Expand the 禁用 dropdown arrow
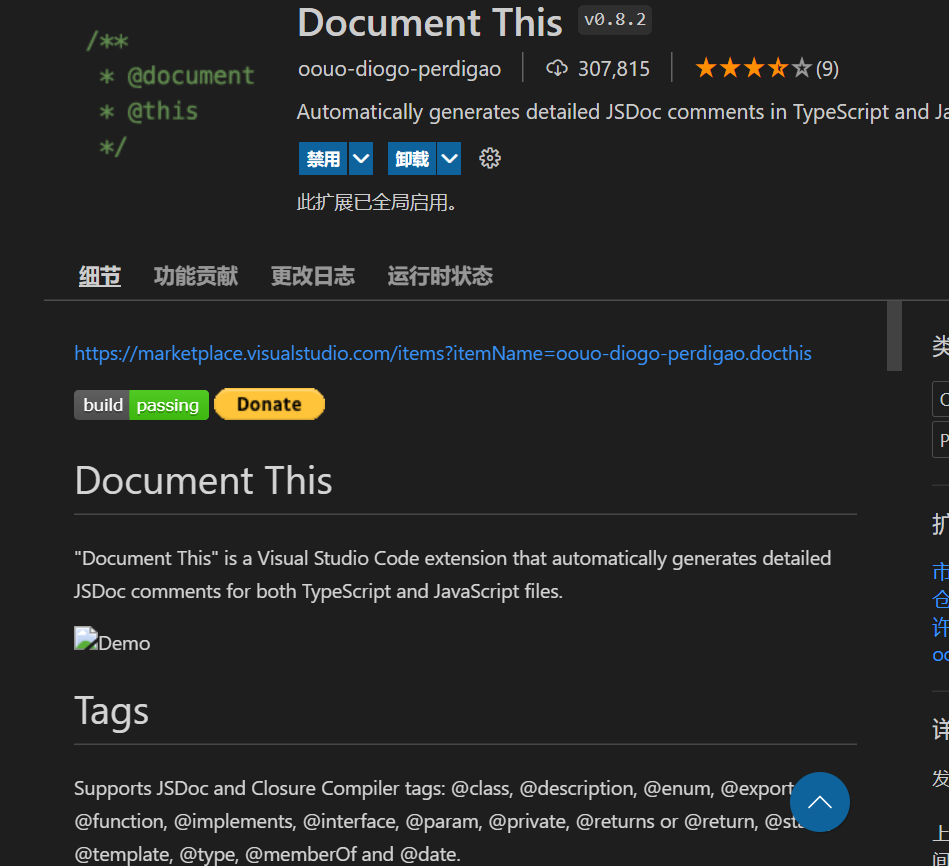The height and width of the screenshot is (866, 949). pyautogui.click(x=361, y=159)
